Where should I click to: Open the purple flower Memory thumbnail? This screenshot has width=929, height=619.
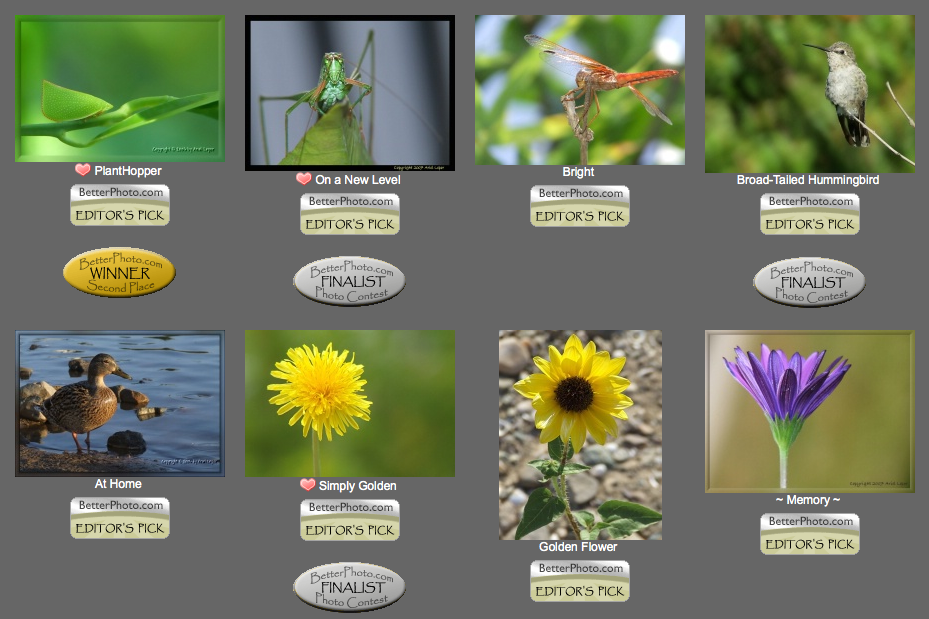[809, 411]
